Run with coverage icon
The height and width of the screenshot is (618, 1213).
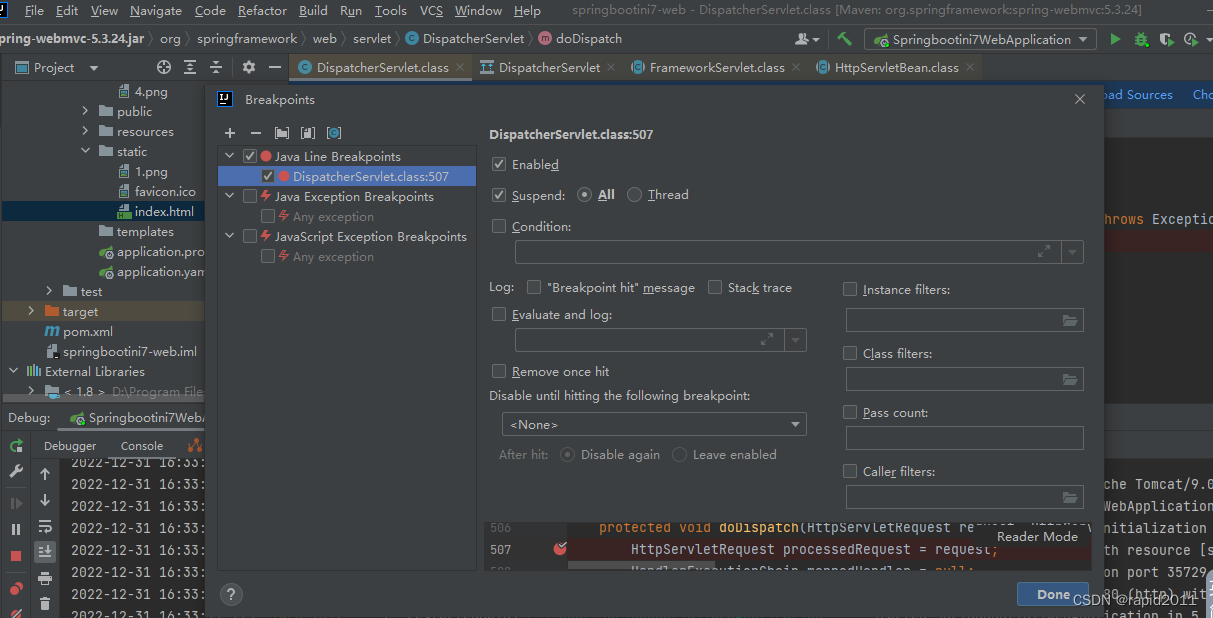(x=1166, y=39)
